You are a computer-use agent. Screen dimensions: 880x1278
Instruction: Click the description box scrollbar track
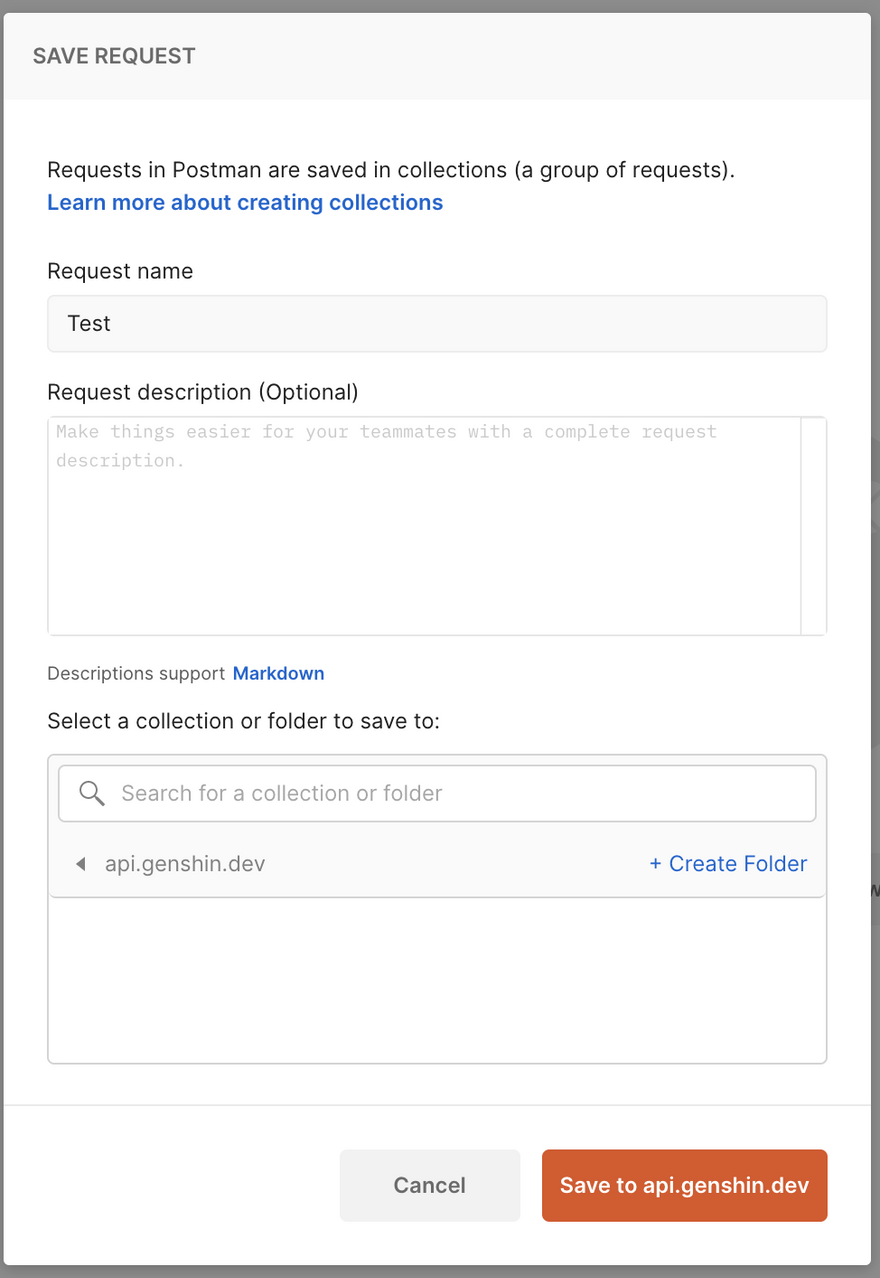[813, 525]
